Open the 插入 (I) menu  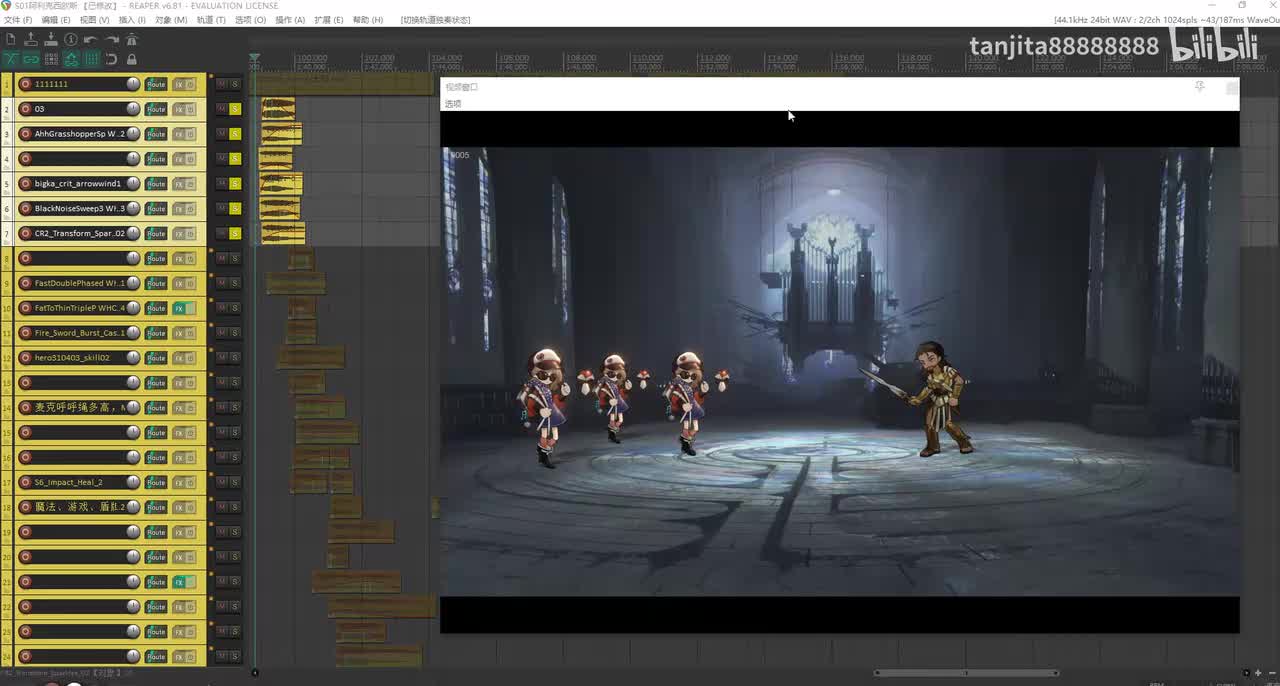[x=132, y=20]
